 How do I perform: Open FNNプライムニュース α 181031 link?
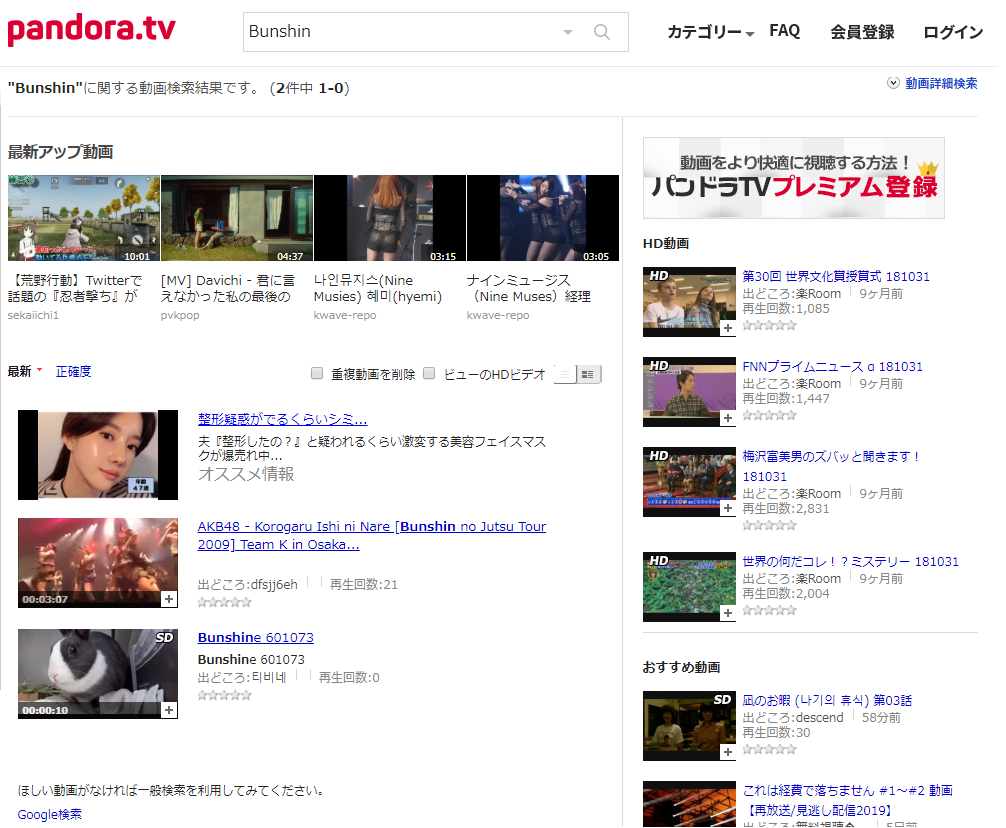pyautogui.click(x=833, y=366)
